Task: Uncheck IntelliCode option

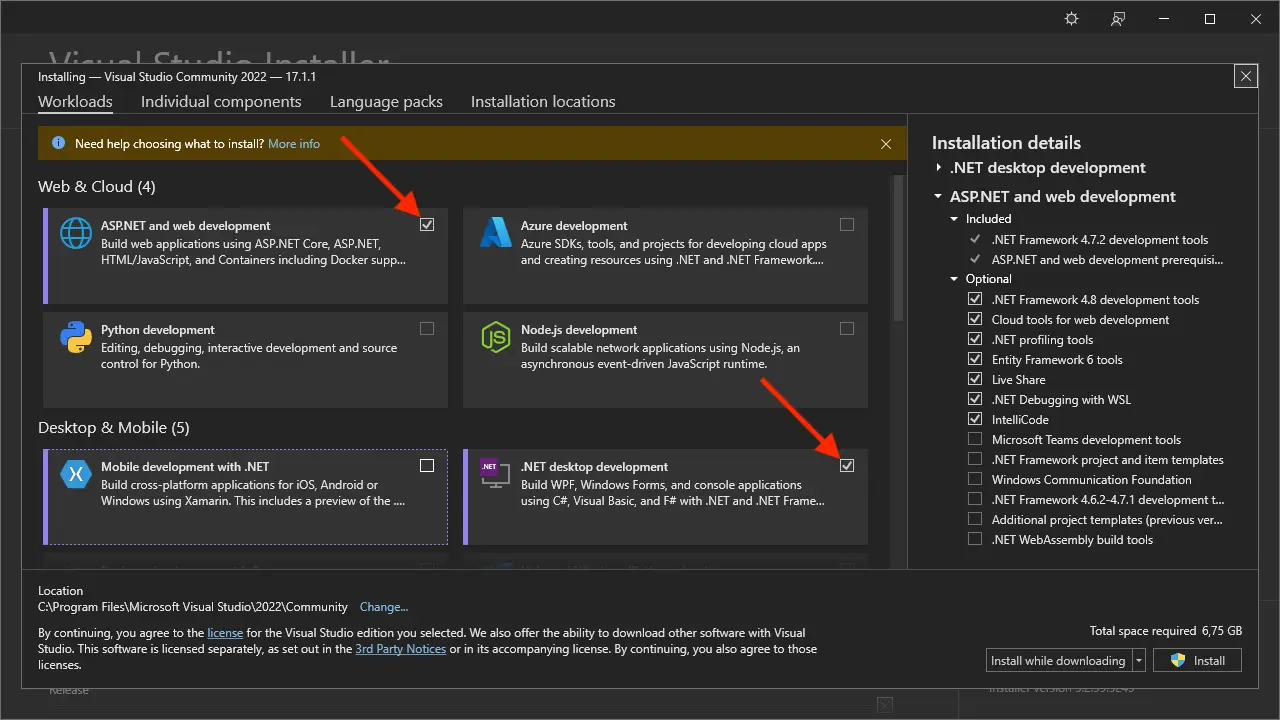Action: click(x=975, y=420)
